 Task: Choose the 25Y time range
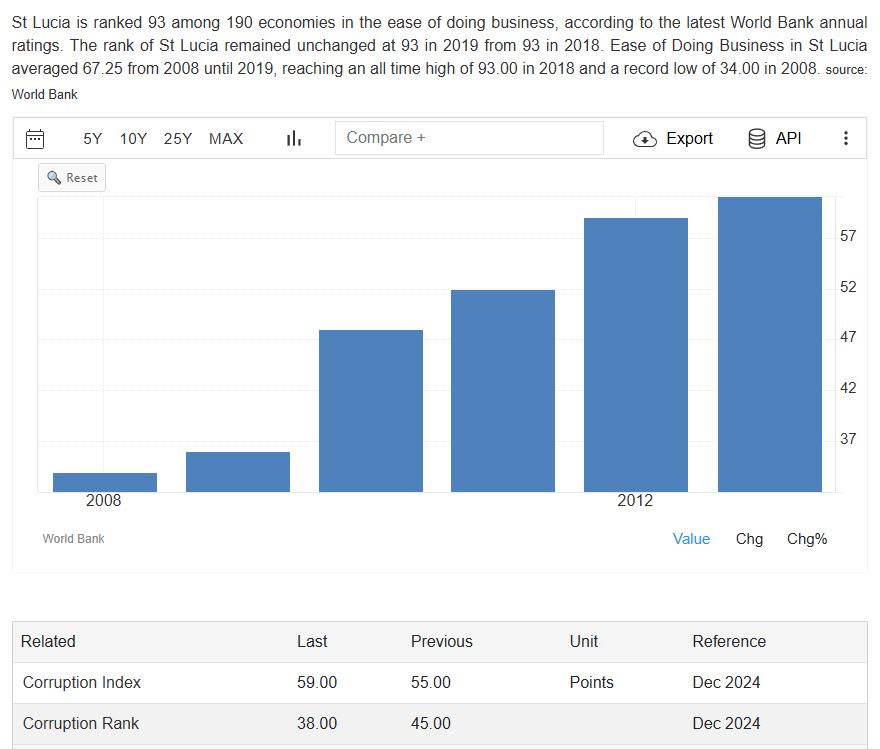point(178,138)
